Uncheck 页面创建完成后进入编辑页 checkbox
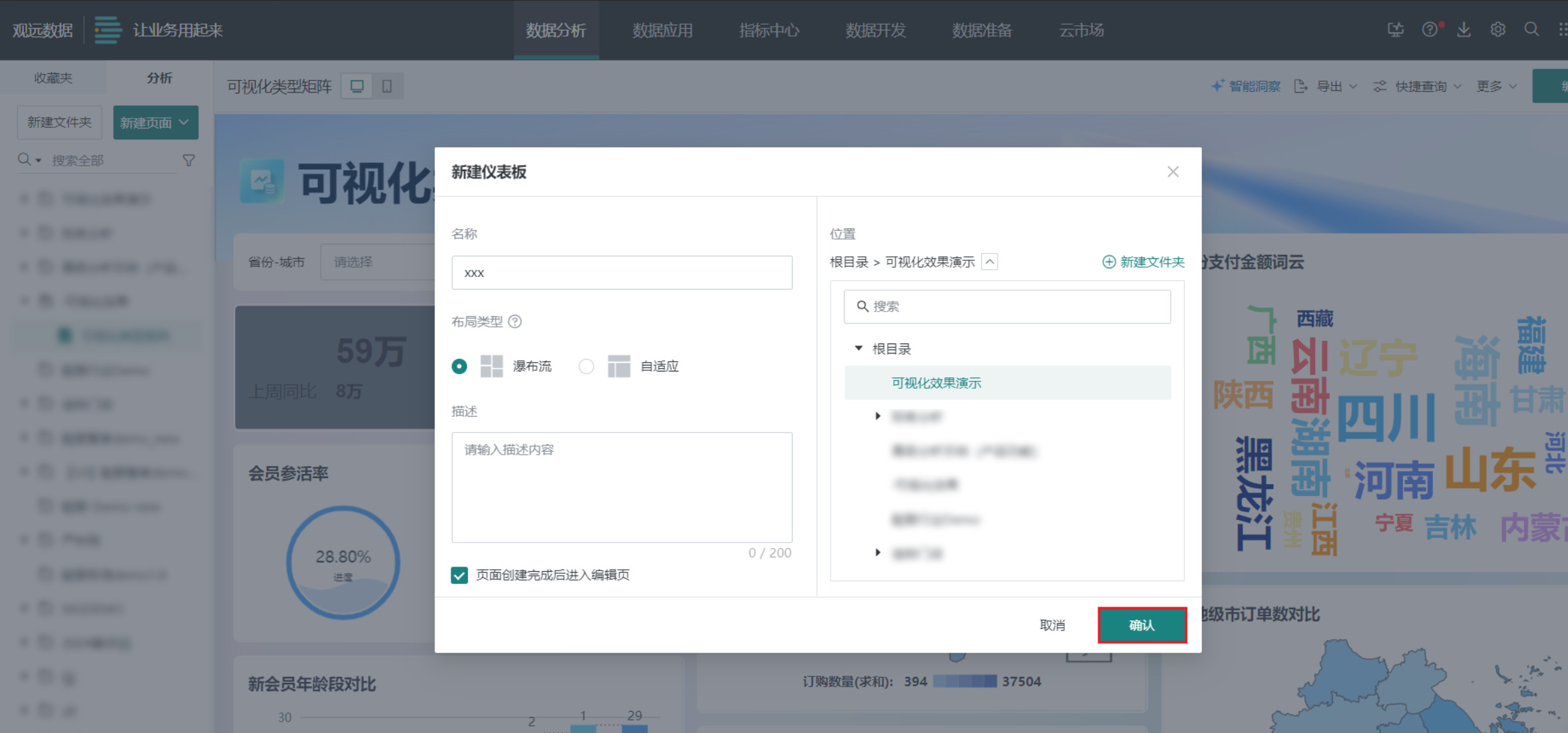Viewport: 1568px width, 733px height. pyautogui.click(x=459, y=575)
